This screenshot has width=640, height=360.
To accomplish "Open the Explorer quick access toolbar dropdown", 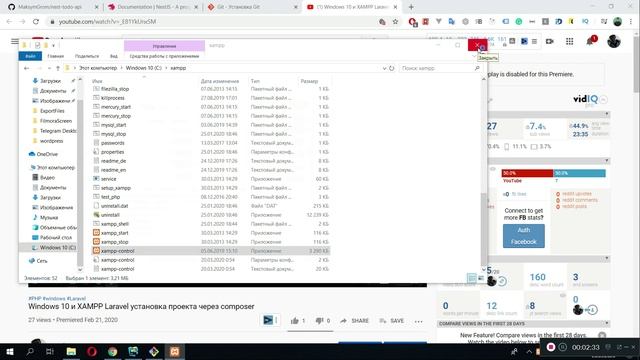I will click(x=53, y=45).
